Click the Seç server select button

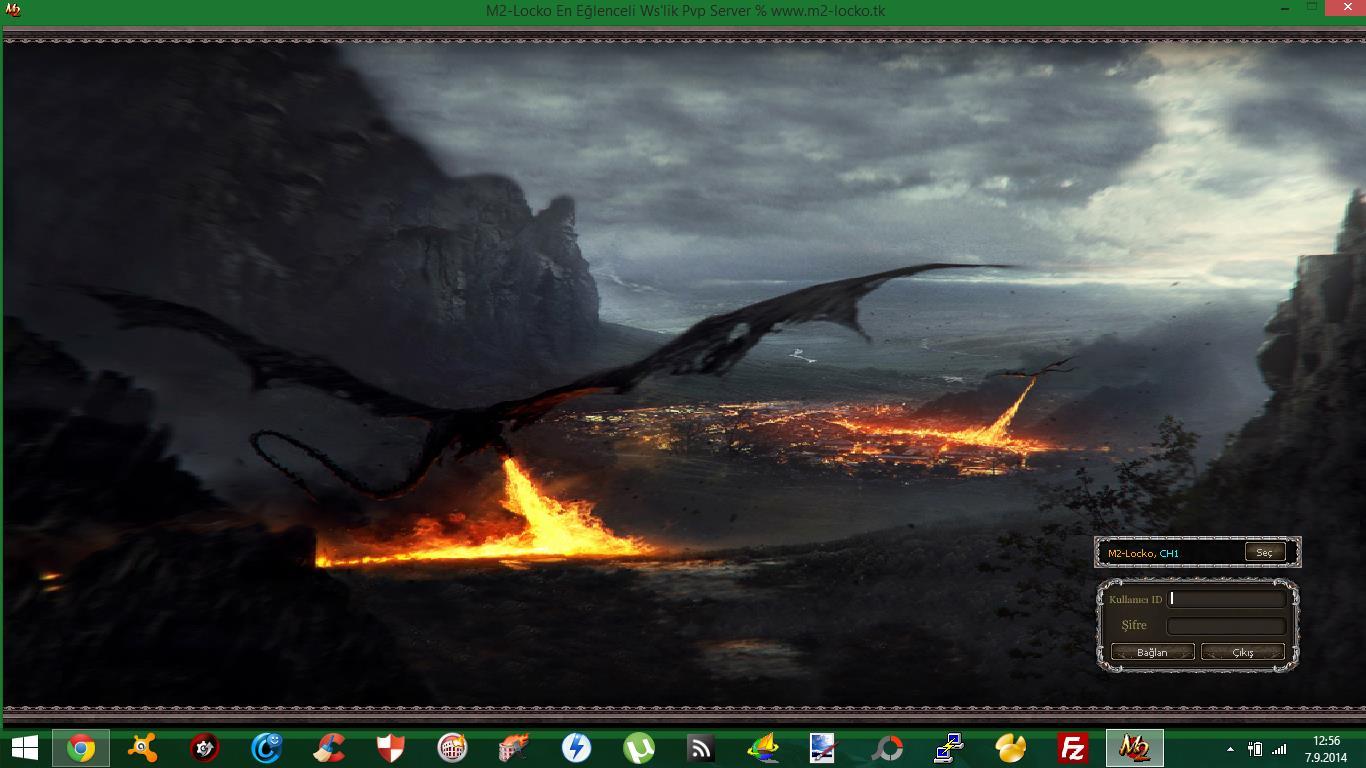1264,552
